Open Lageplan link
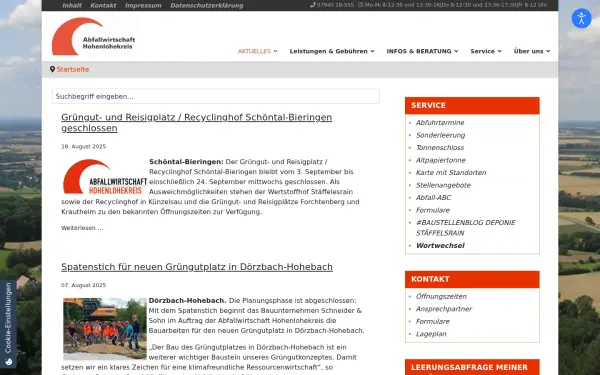This screenshot has width=600, height=375. [431, 334]
